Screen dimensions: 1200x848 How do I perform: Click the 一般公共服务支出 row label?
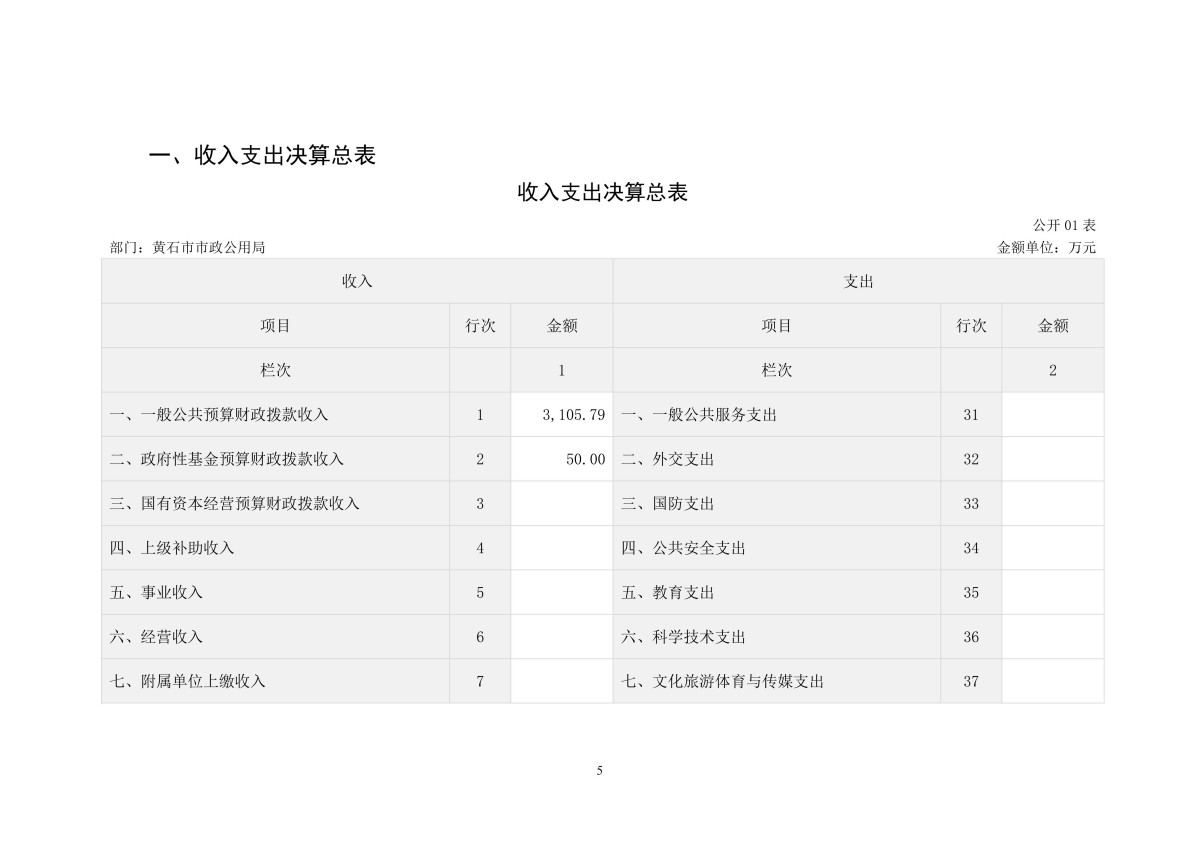point(699,415)
